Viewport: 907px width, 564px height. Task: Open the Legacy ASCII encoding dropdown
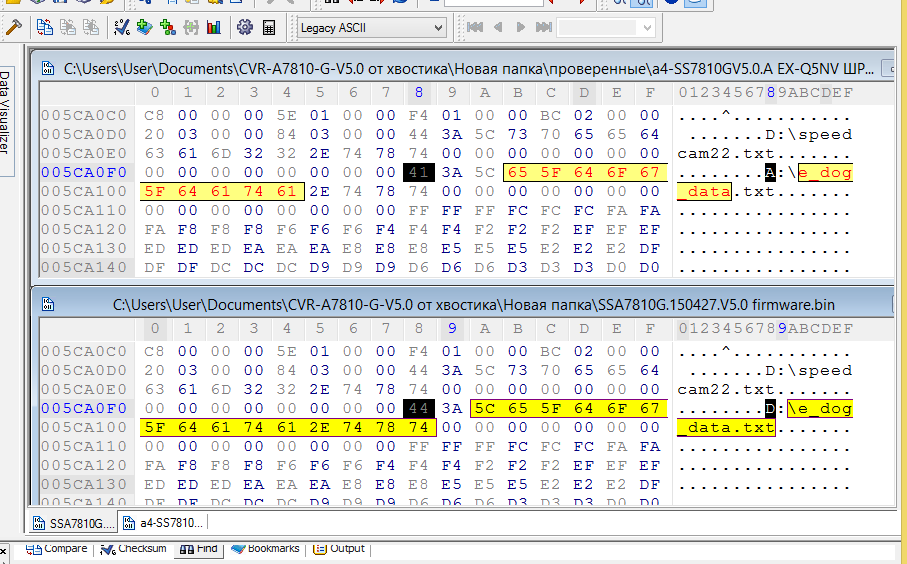coord(371,27)
